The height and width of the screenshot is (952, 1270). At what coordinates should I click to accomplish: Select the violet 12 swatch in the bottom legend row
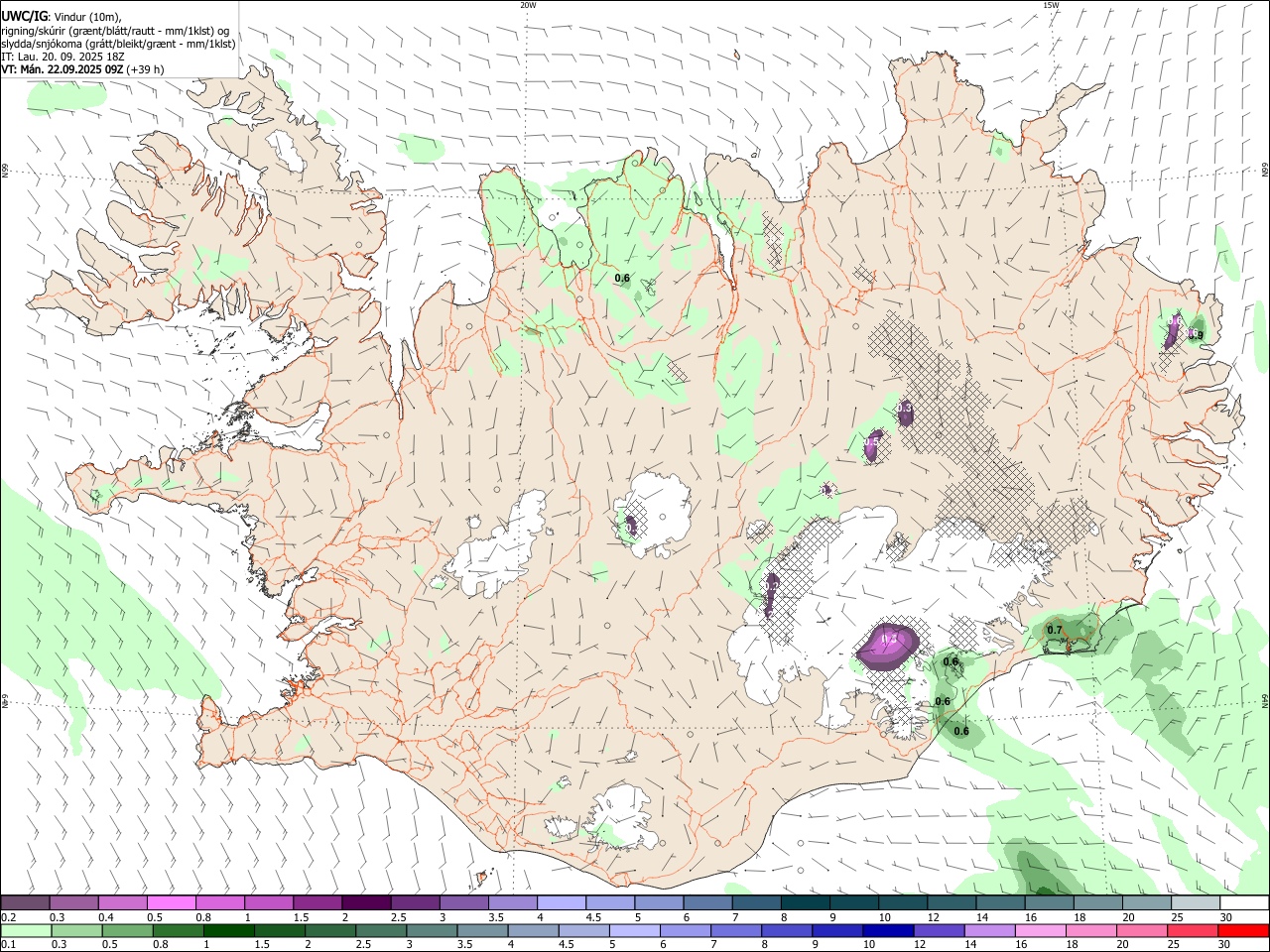pyautogui.click(x=940, y=930)
